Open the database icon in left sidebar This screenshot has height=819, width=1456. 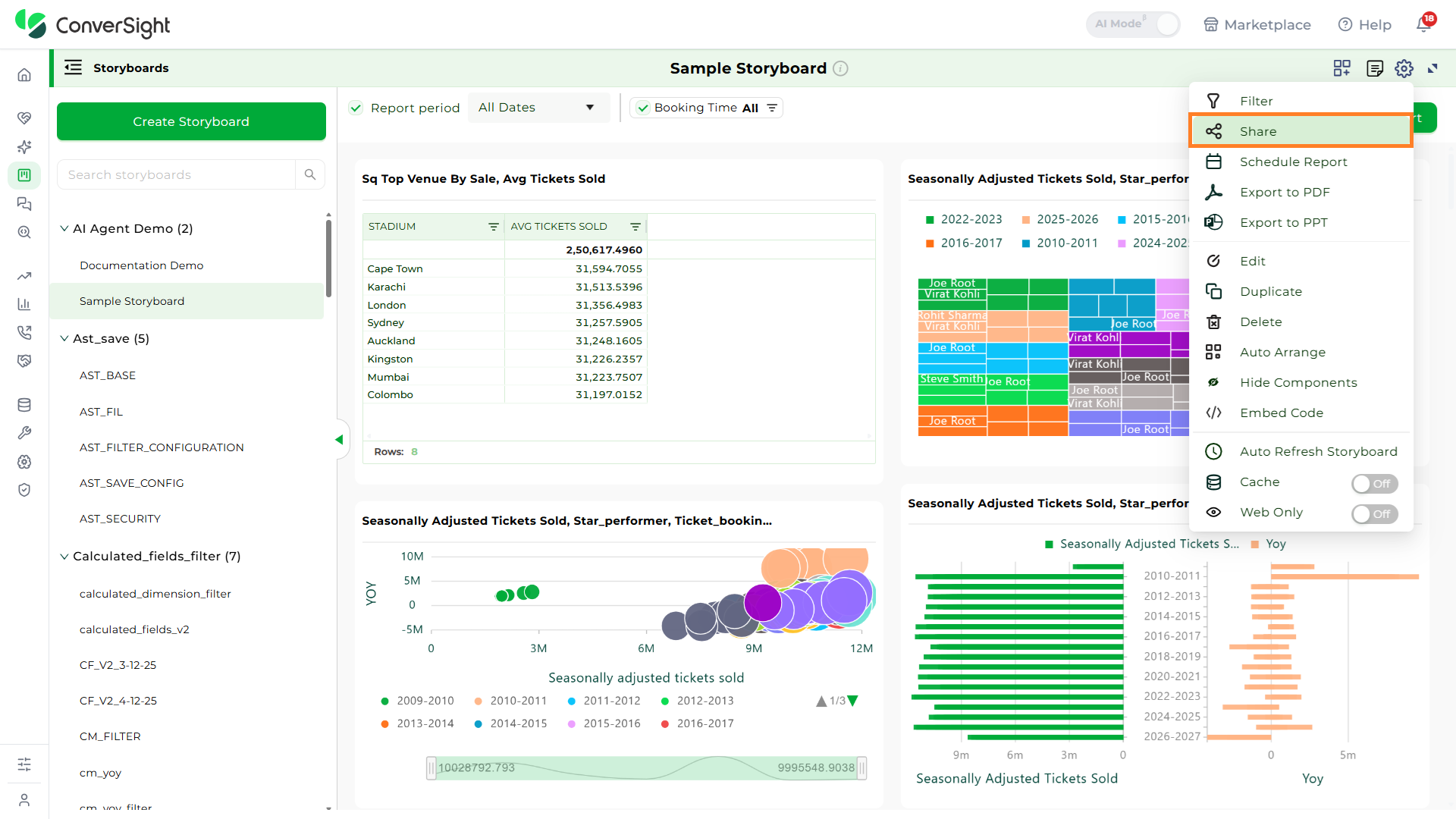click(x=24, y=405)
